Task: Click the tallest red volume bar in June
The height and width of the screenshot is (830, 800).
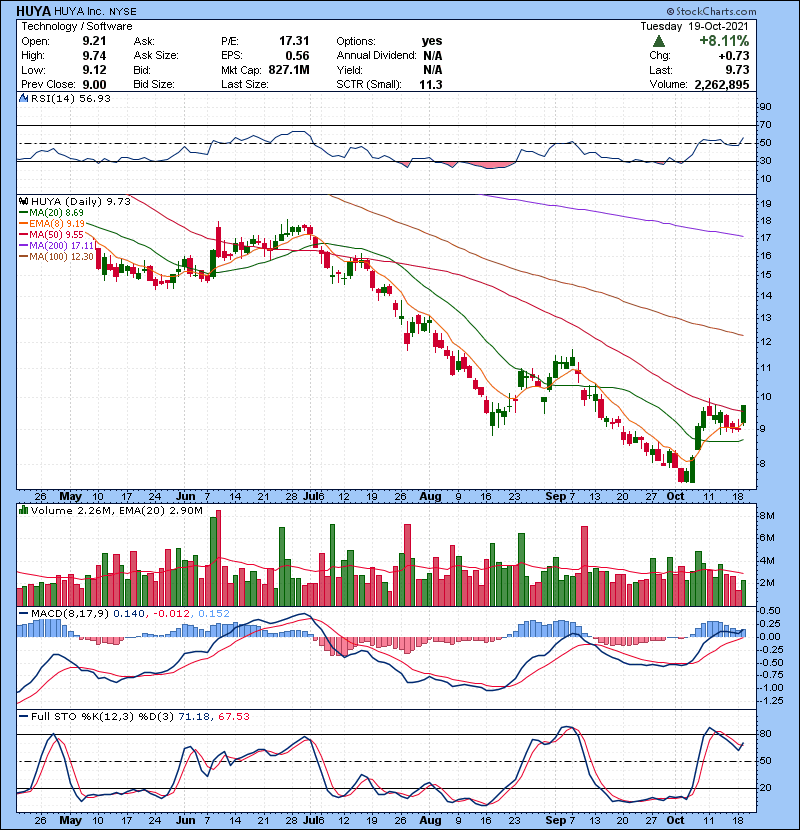Action: (219, 558)
